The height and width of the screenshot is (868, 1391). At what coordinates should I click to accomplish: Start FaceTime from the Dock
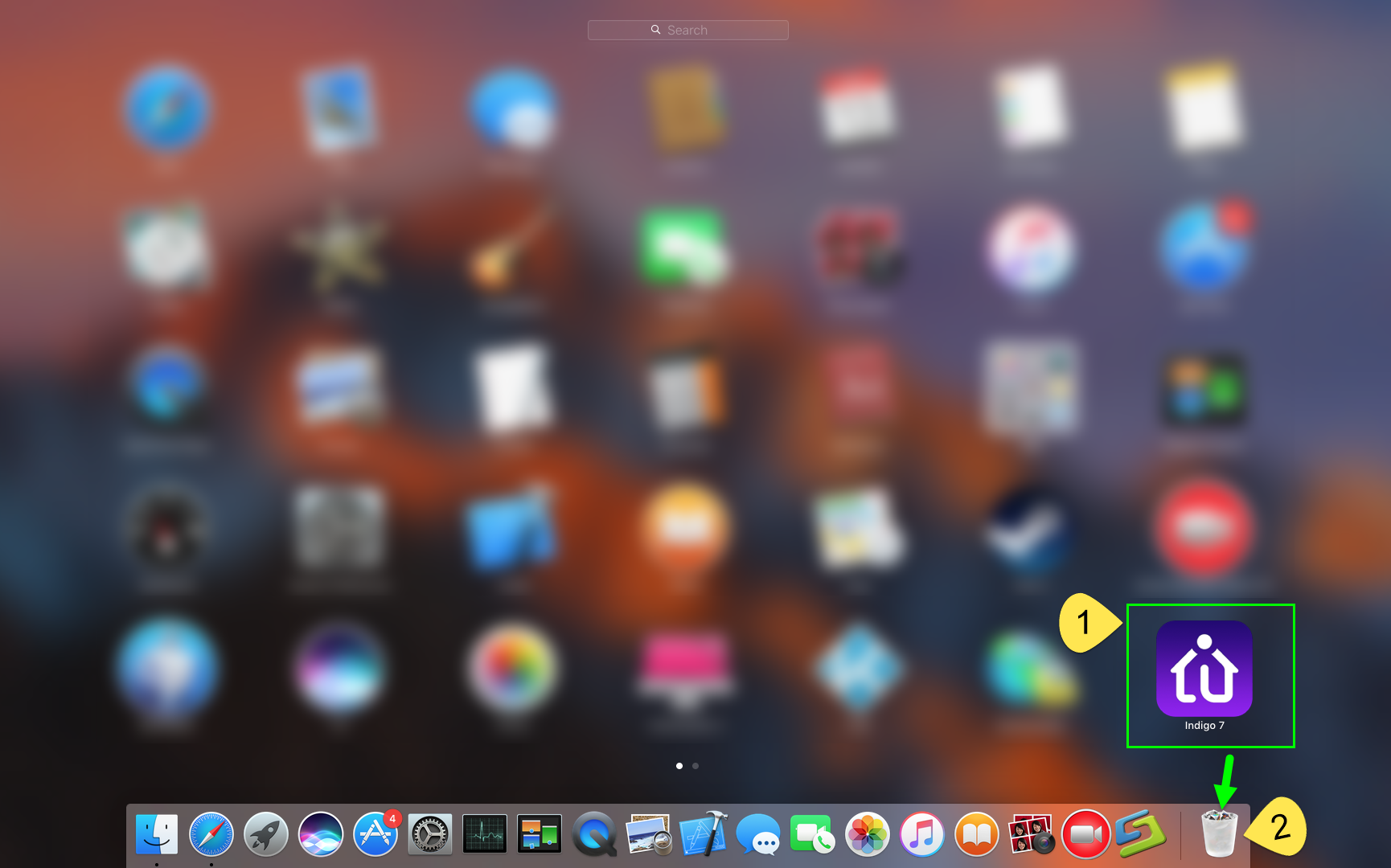812,834
